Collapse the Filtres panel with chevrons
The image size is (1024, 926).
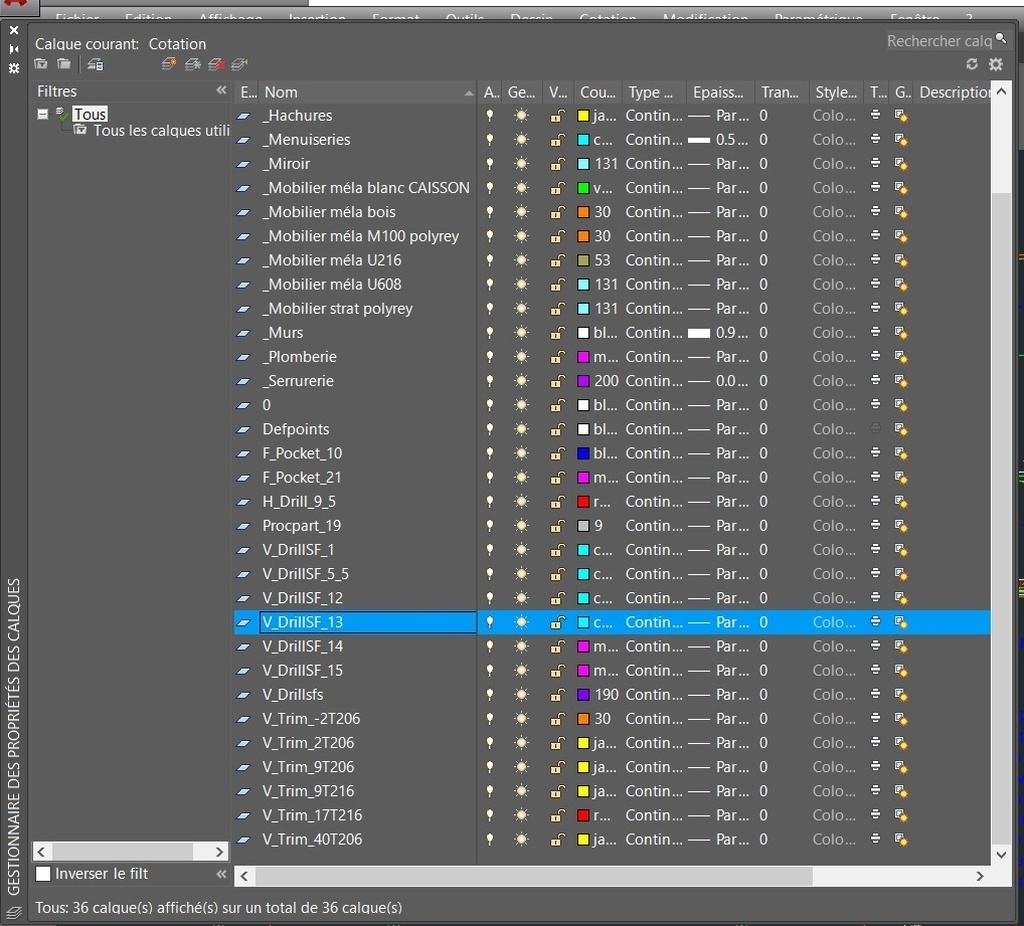tap(221, 91)
